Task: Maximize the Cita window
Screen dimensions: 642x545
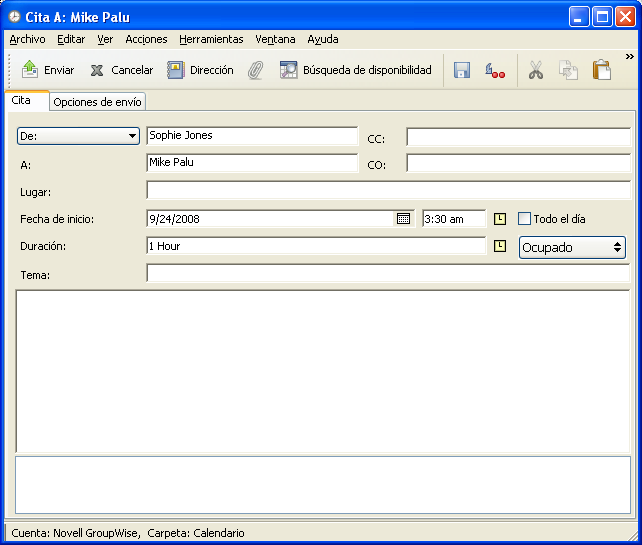Action: (x=602, y=17)
